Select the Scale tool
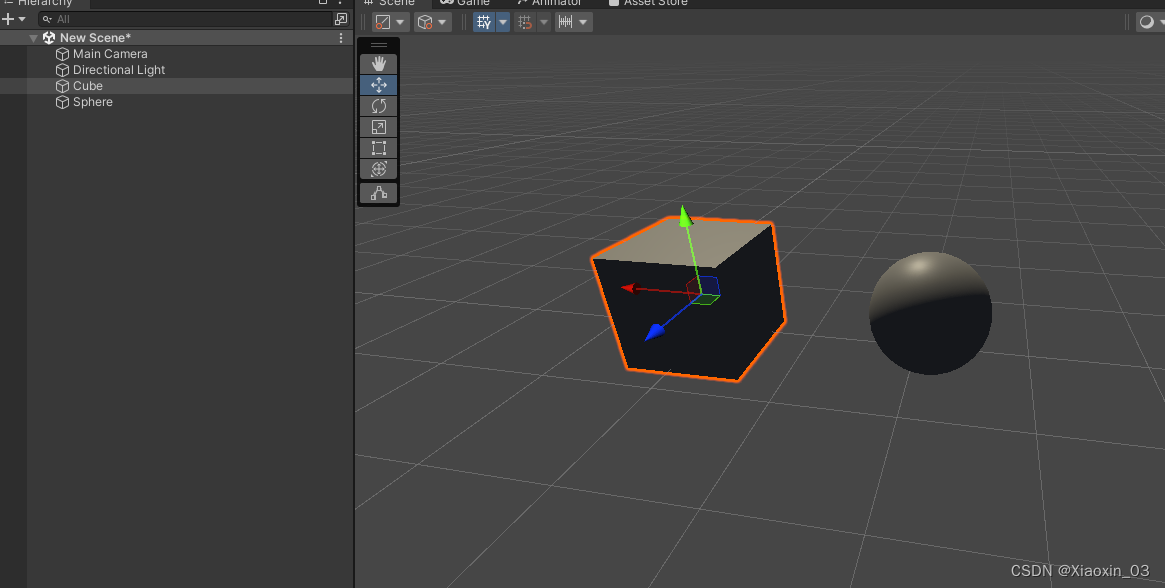Screen dimensions: 1165x588 tap(378, 127)
